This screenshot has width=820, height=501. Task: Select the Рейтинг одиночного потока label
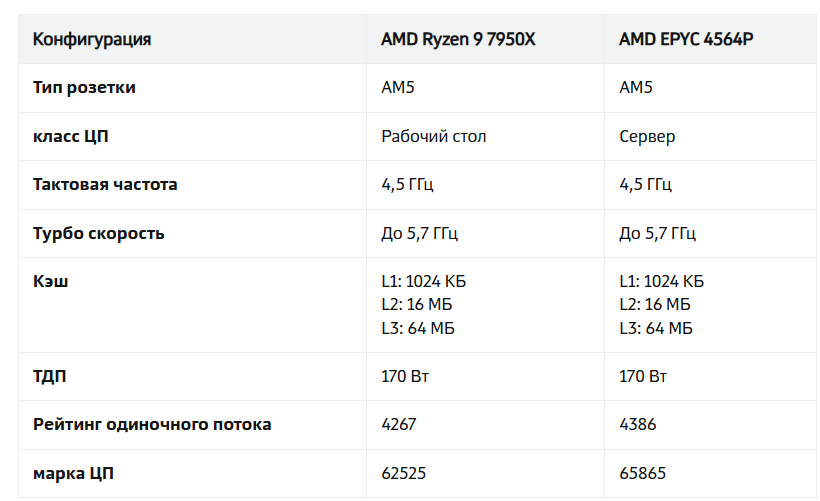click(x=152, y=425)
